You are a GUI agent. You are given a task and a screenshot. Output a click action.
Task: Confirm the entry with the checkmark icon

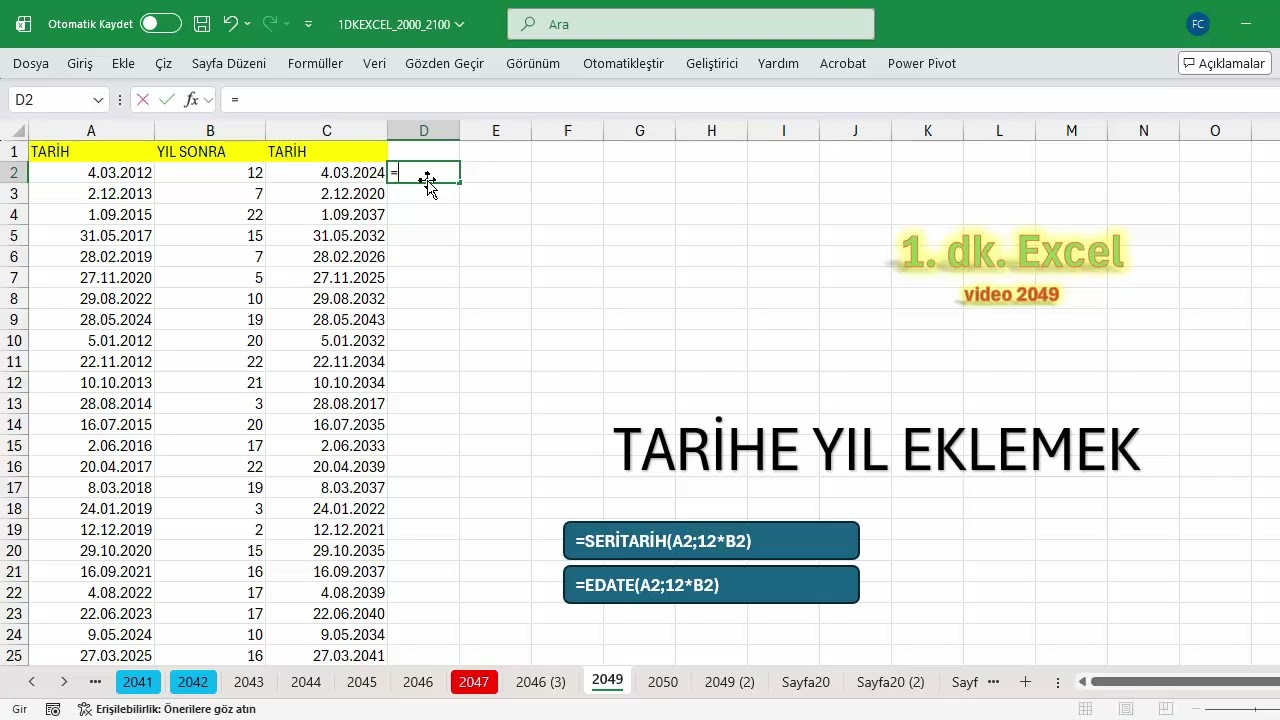point(166,100)
